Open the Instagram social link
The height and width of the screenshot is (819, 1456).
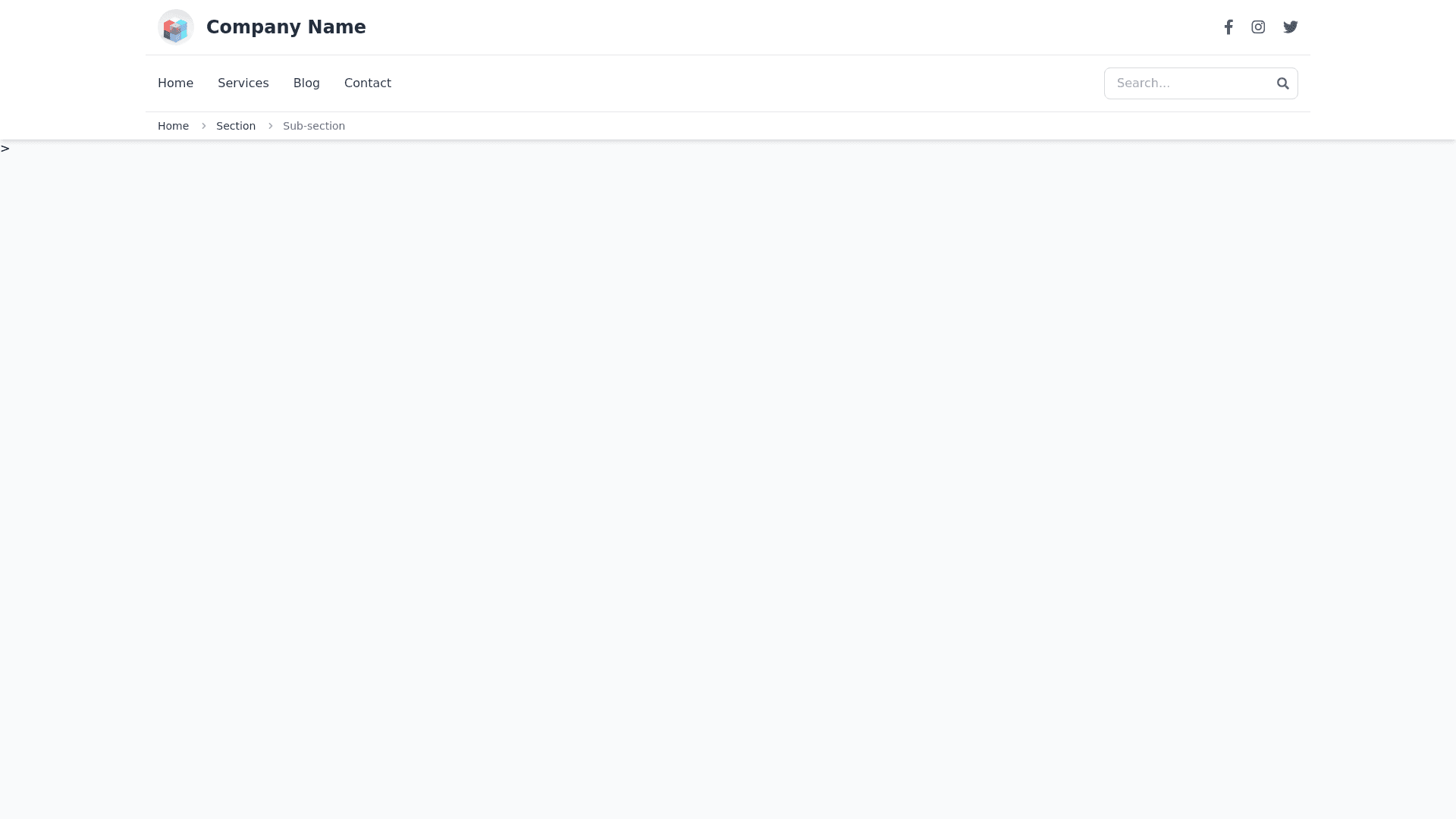click(x=1258, y=27)
